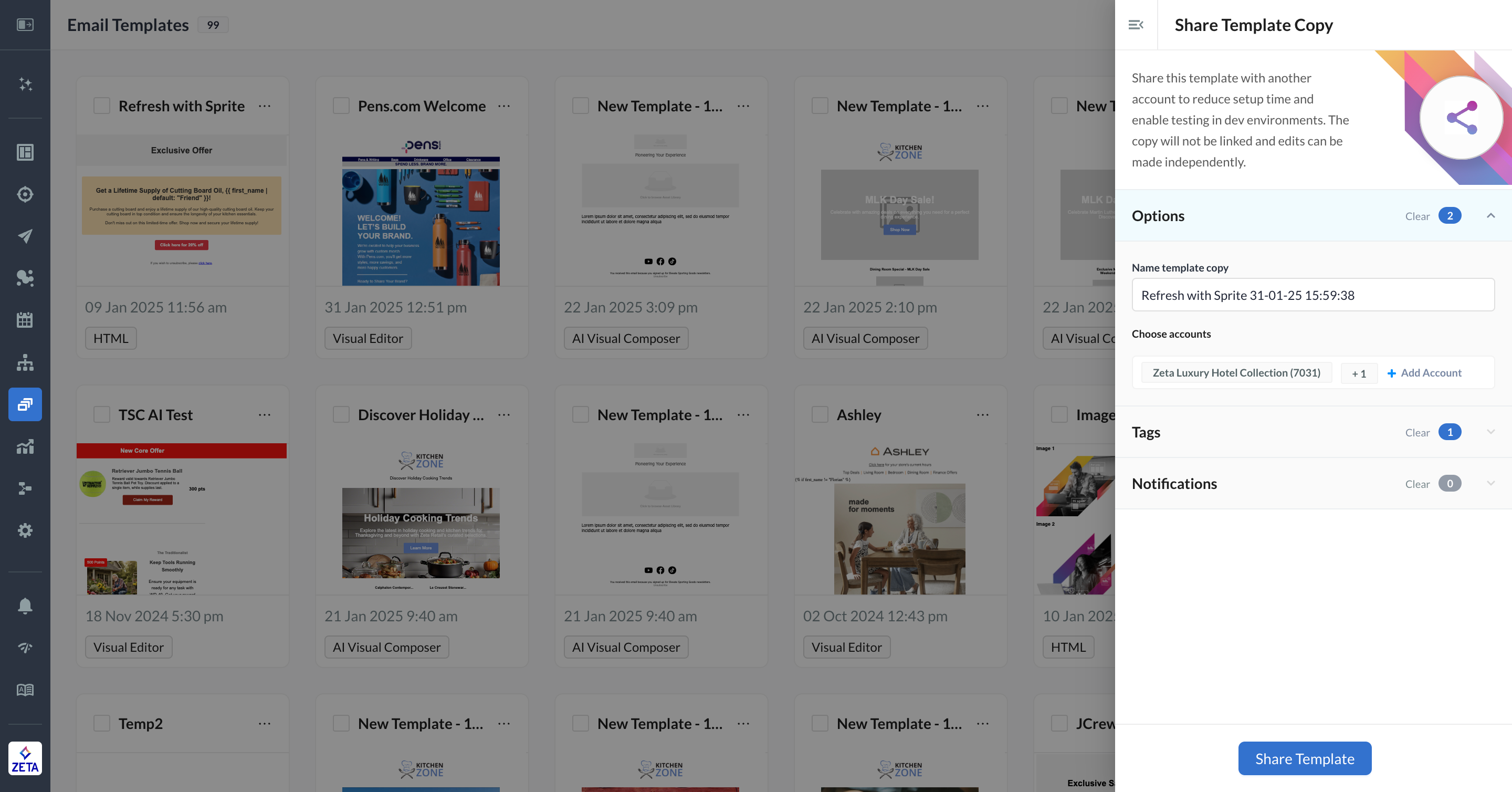Open the target/audience icon in sidebar
Screen dimensions: 1512x792
[25, 194]
